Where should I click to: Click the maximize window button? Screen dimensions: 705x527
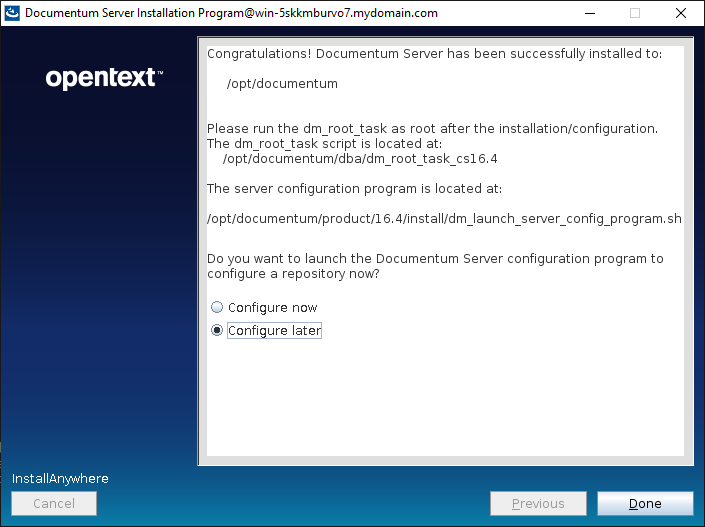[635, 13]
